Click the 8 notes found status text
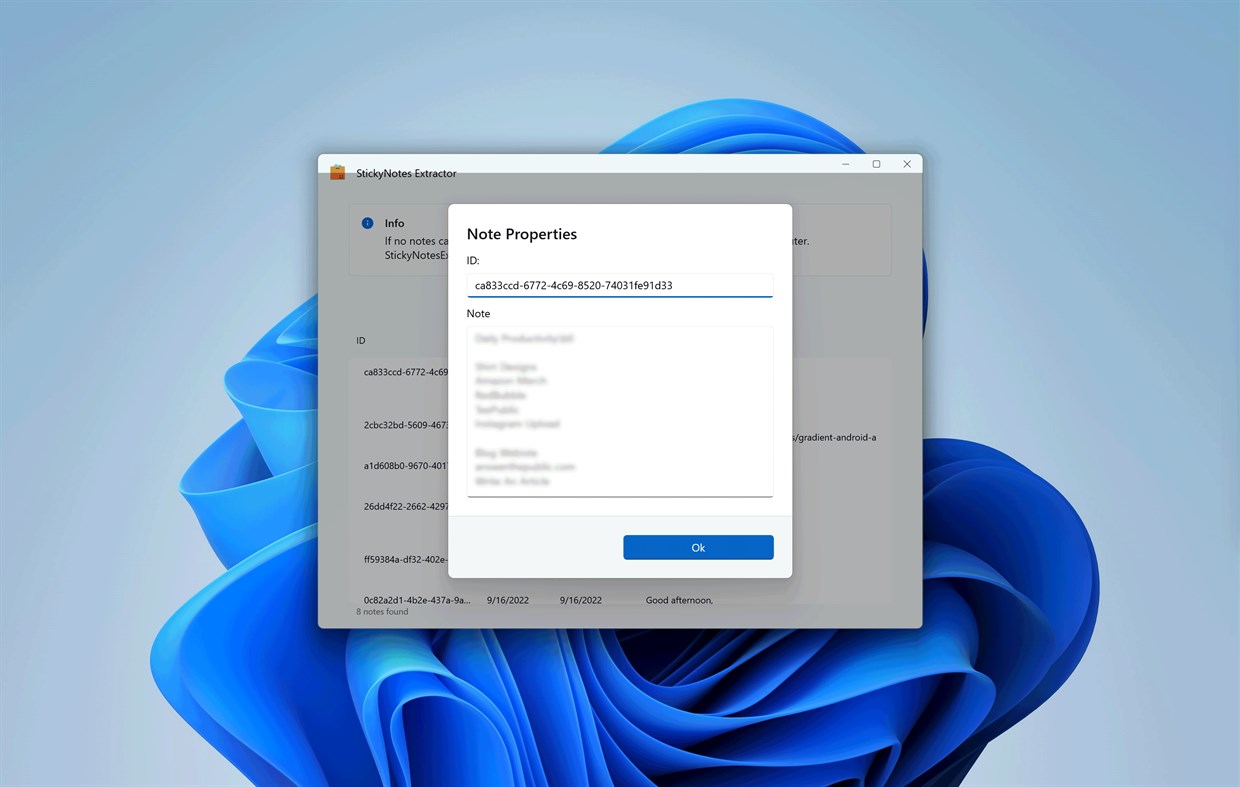This screenshot has height=787, width=1240. pyautogui.click(x=382, y=611)
